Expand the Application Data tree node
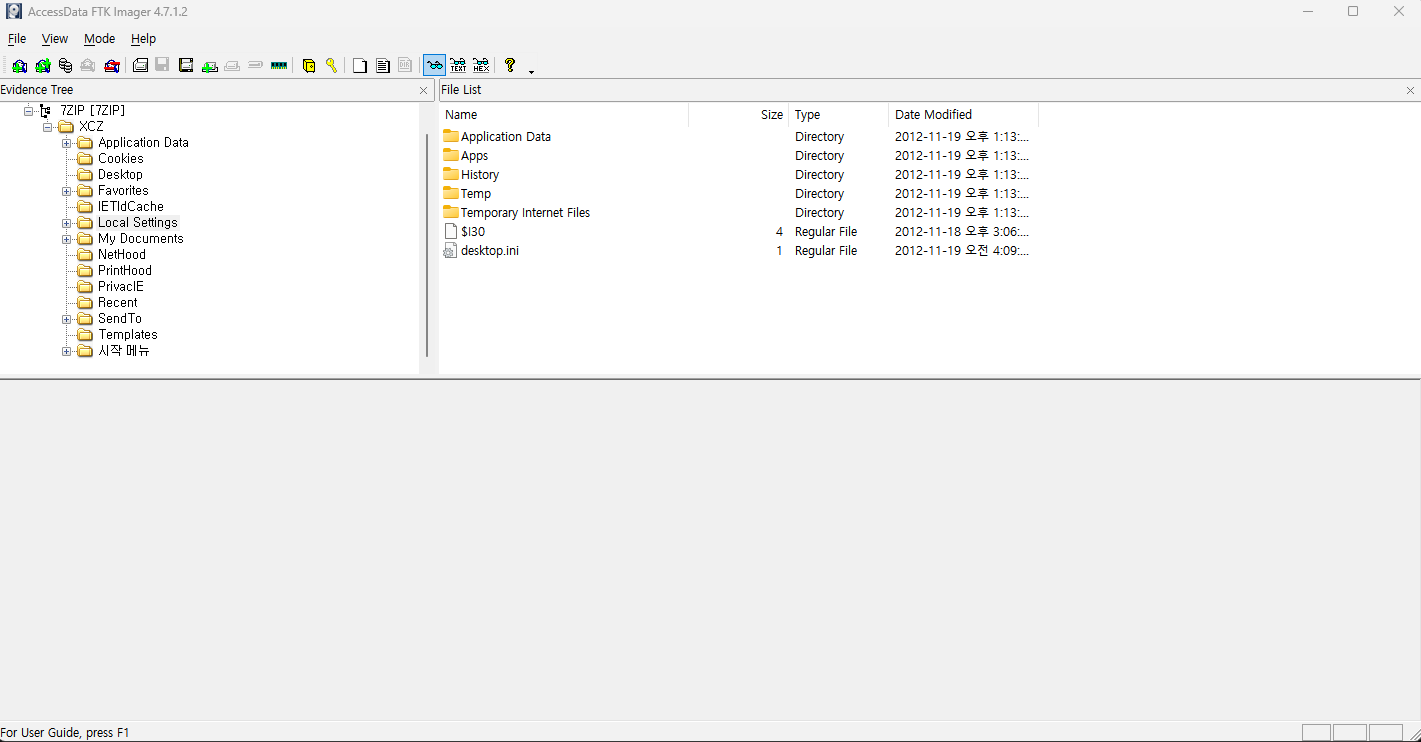This screenshot has height=742, width=1421. [x=67, y=143]
